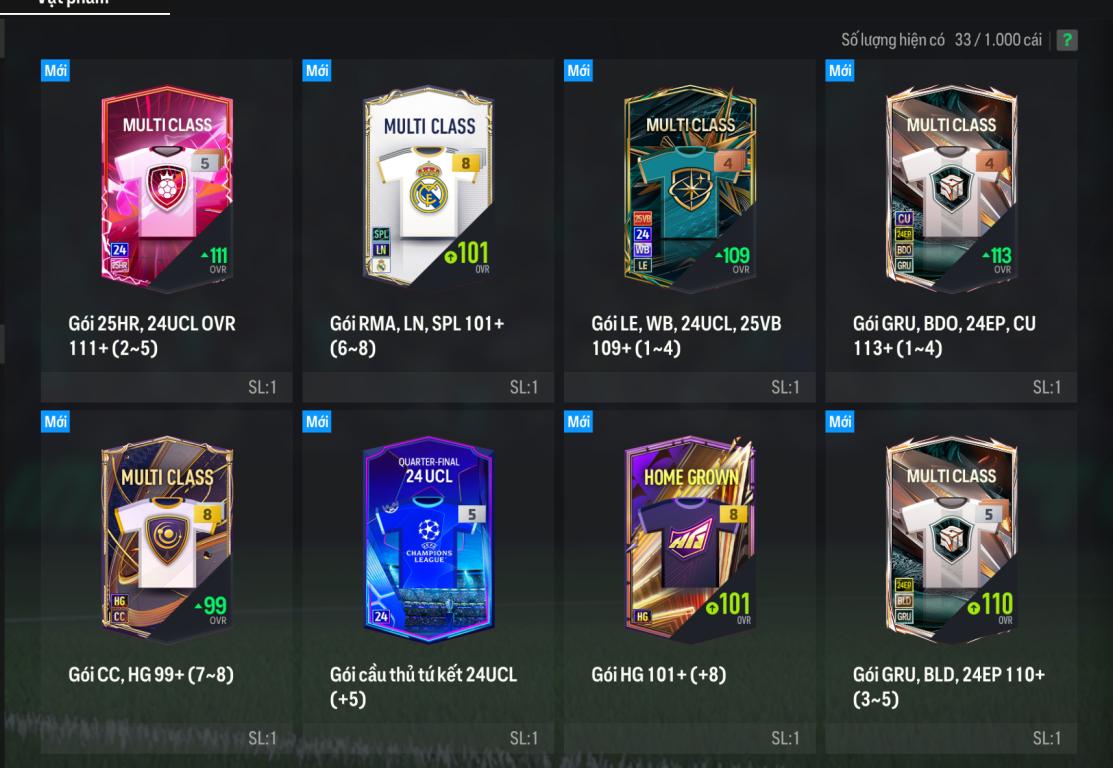Click the Mới badge on the Home Grown pack
Viewport: 1113px width, 768px height.
[579, 422]
